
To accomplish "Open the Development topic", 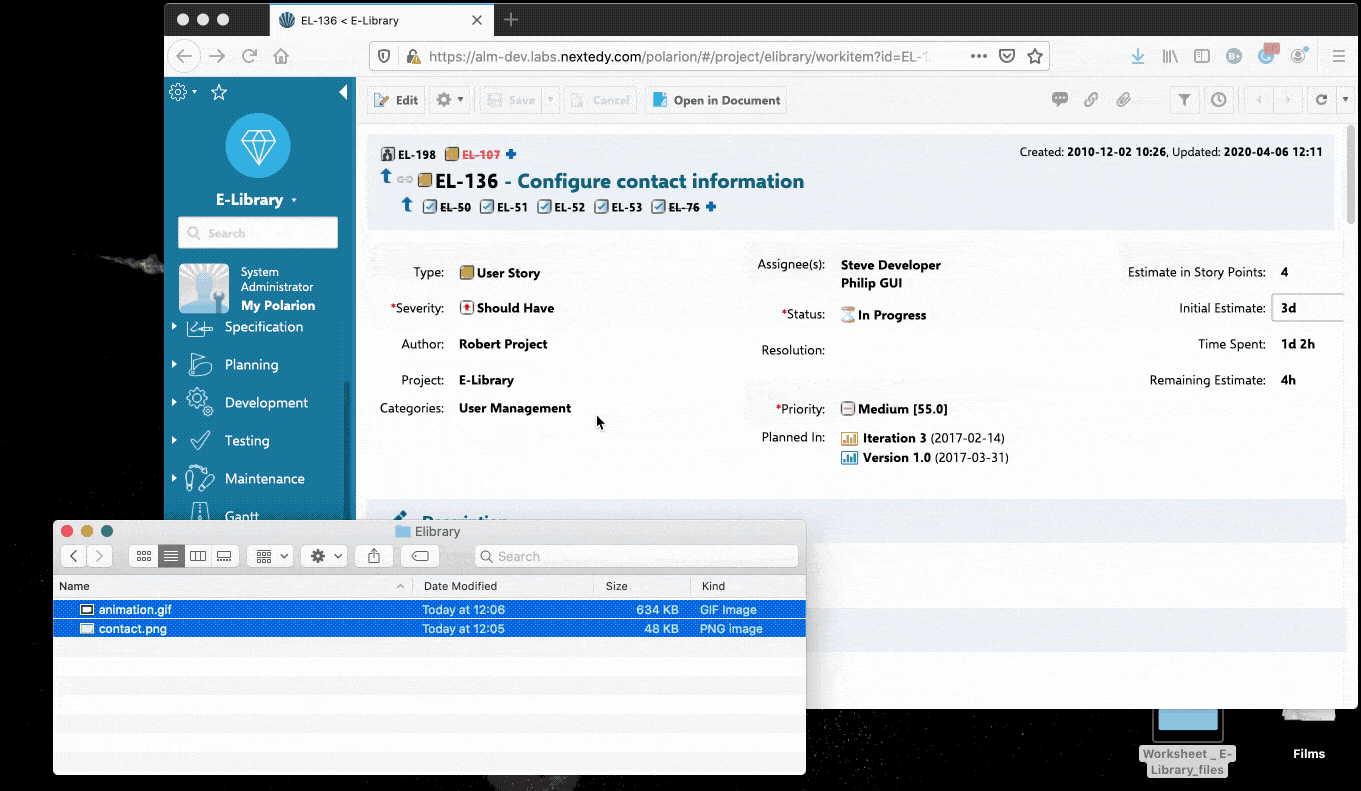I will (266, 403).
